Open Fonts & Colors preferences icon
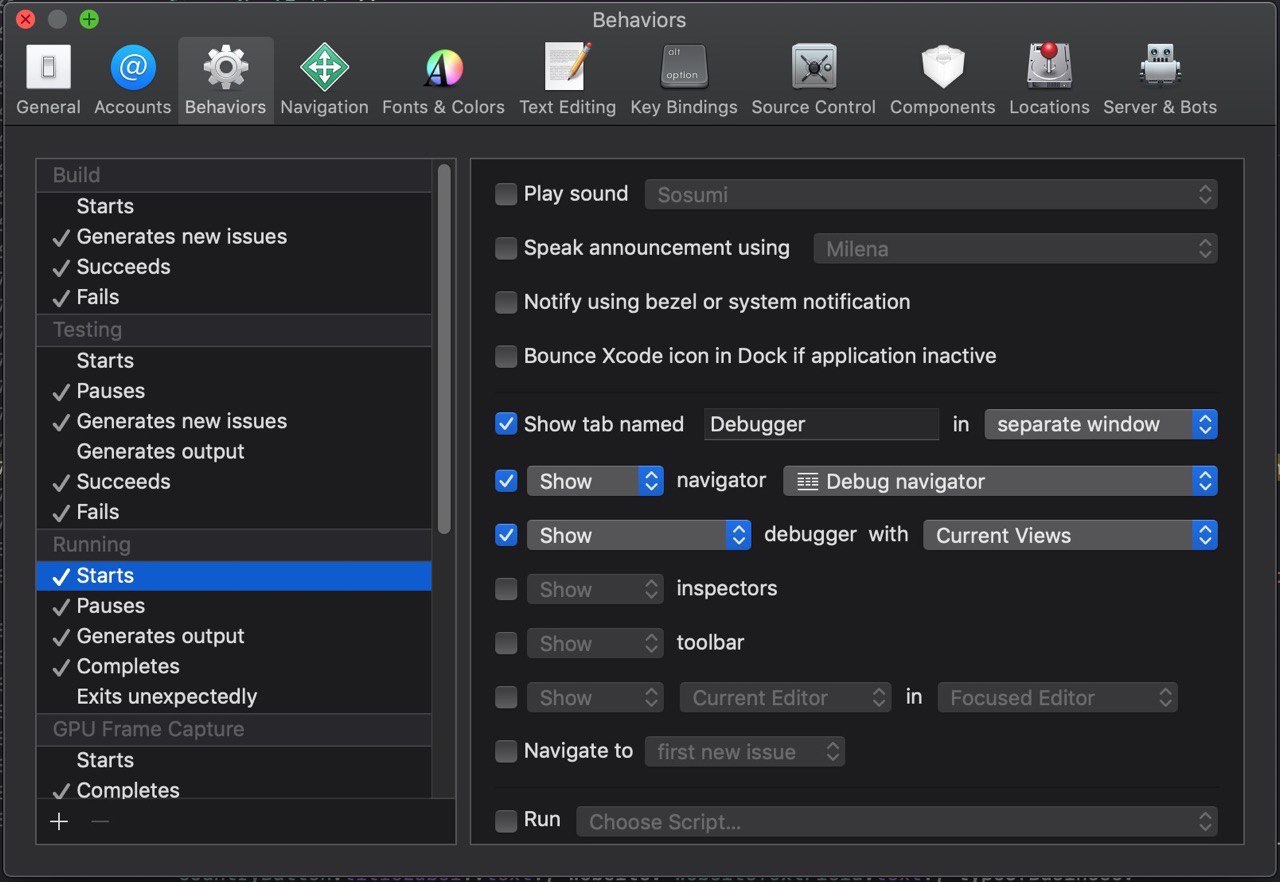Viewport: 1280px width, 882px height. [443, 68]
